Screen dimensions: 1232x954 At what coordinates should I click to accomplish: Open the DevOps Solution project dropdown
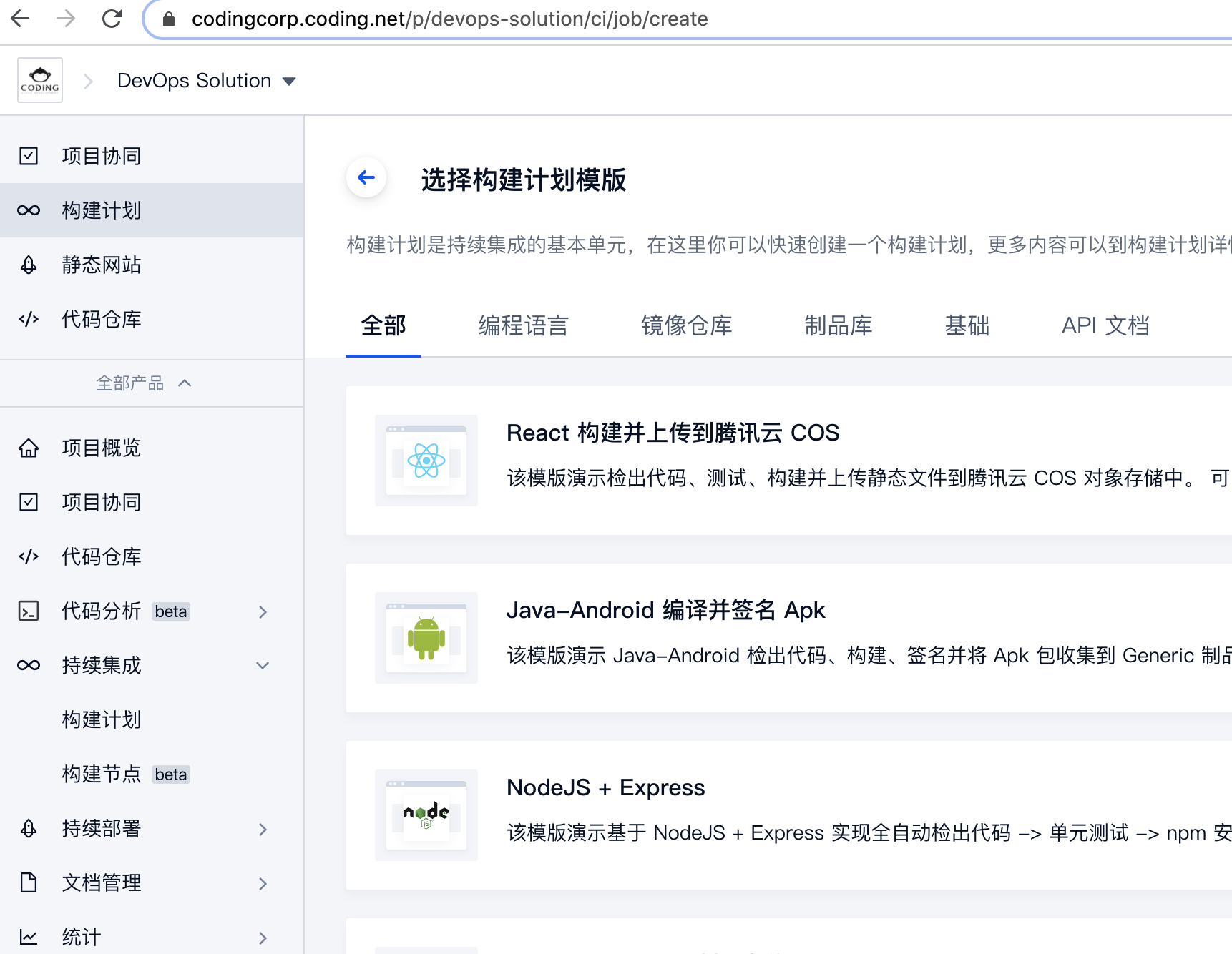[206, 81]
